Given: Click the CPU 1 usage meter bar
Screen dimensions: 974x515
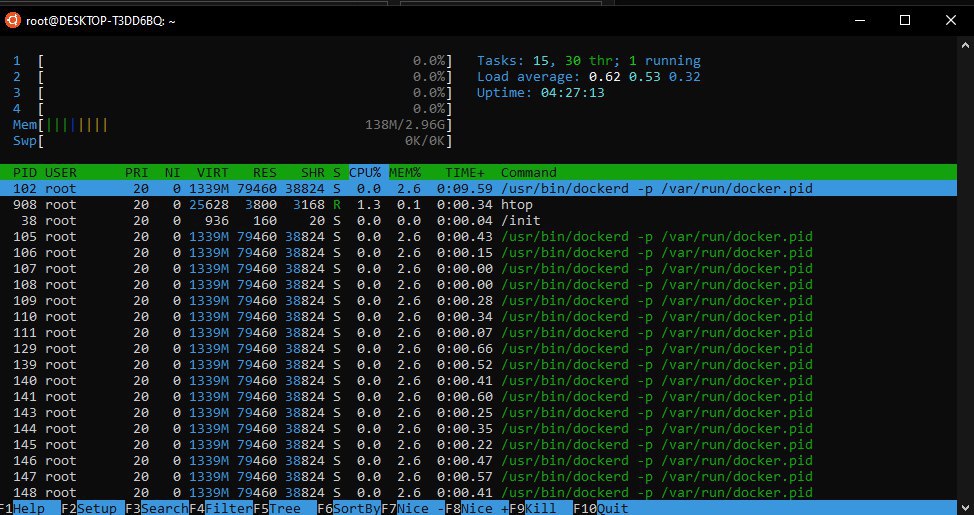Looking at the screenshot, I should (x=233, y=61).
